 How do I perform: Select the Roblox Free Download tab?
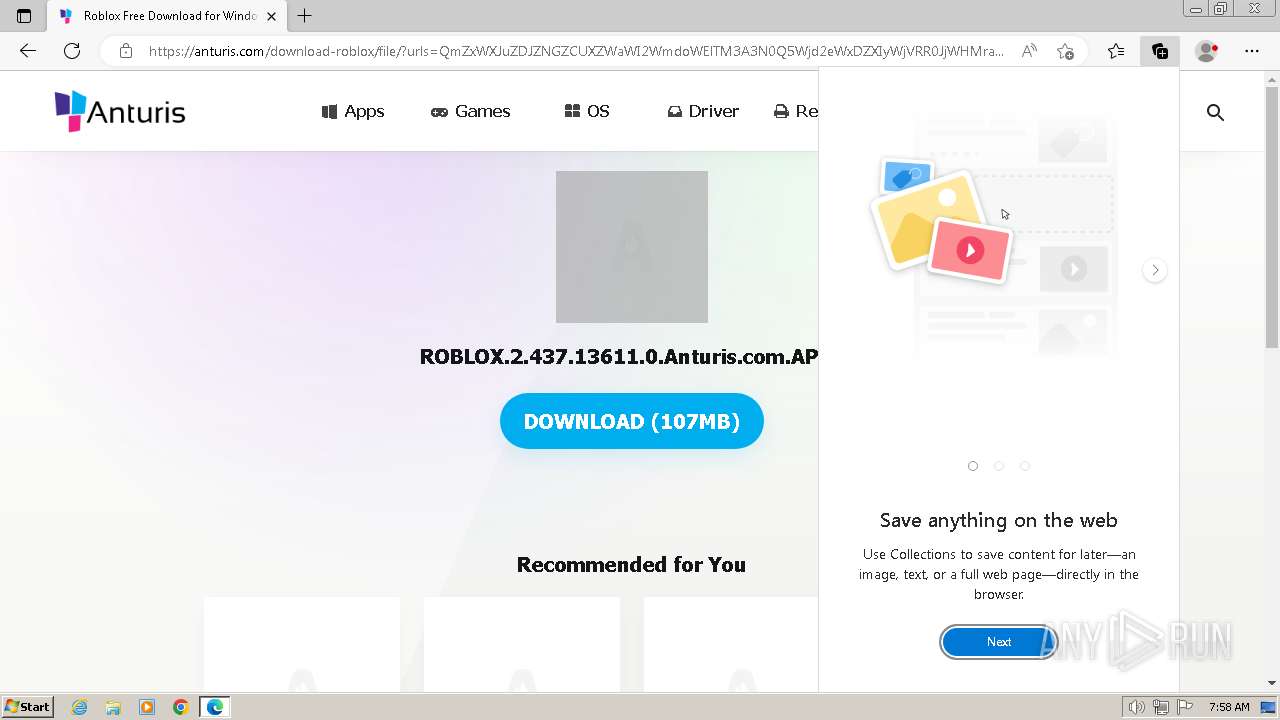pyautogui.click(x=166, y=16)
